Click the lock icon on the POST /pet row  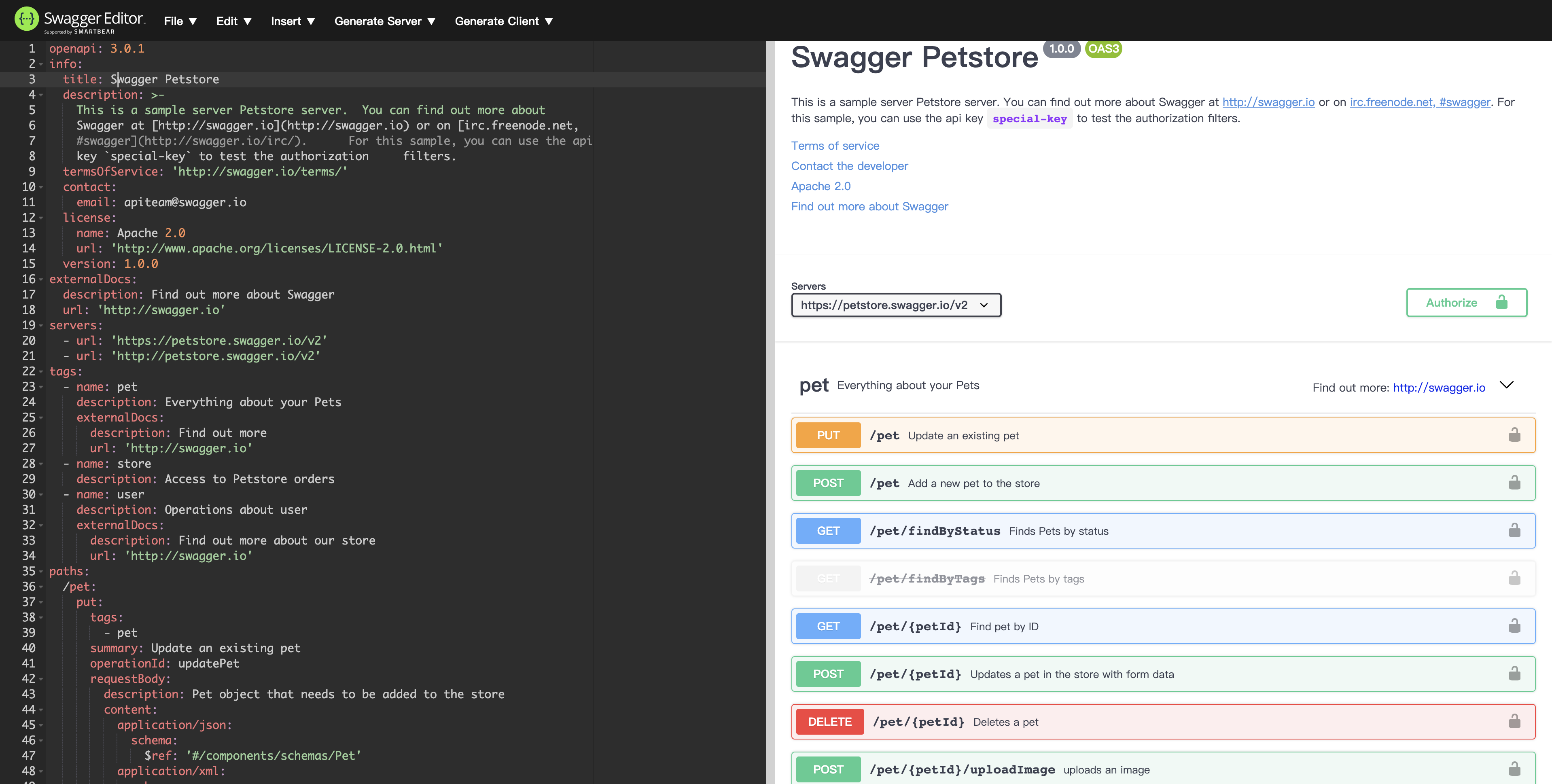point(1514,483)
